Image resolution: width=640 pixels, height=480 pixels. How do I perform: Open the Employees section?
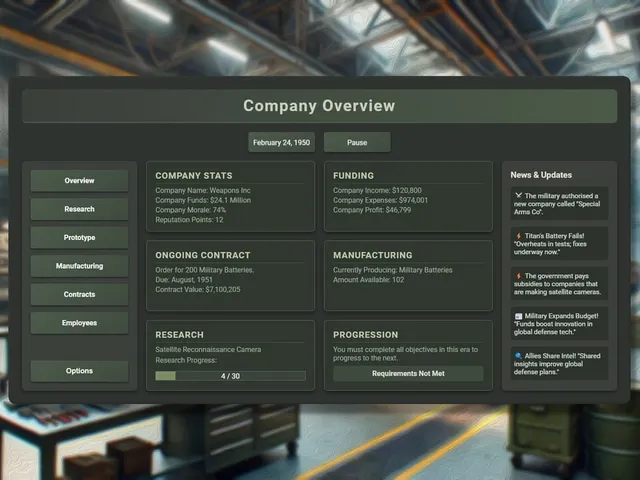(x=79, y=323)
